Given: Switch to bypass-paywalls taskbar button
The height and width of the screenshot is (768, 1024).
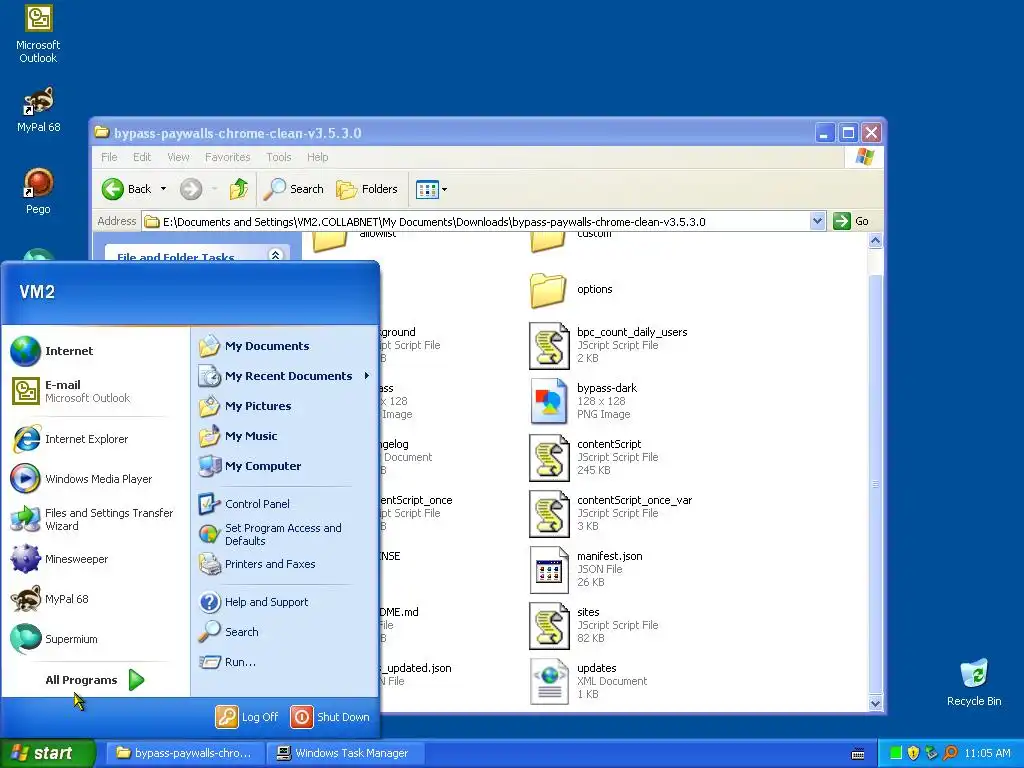Looking at the screenshot, I should click(184, 753).
